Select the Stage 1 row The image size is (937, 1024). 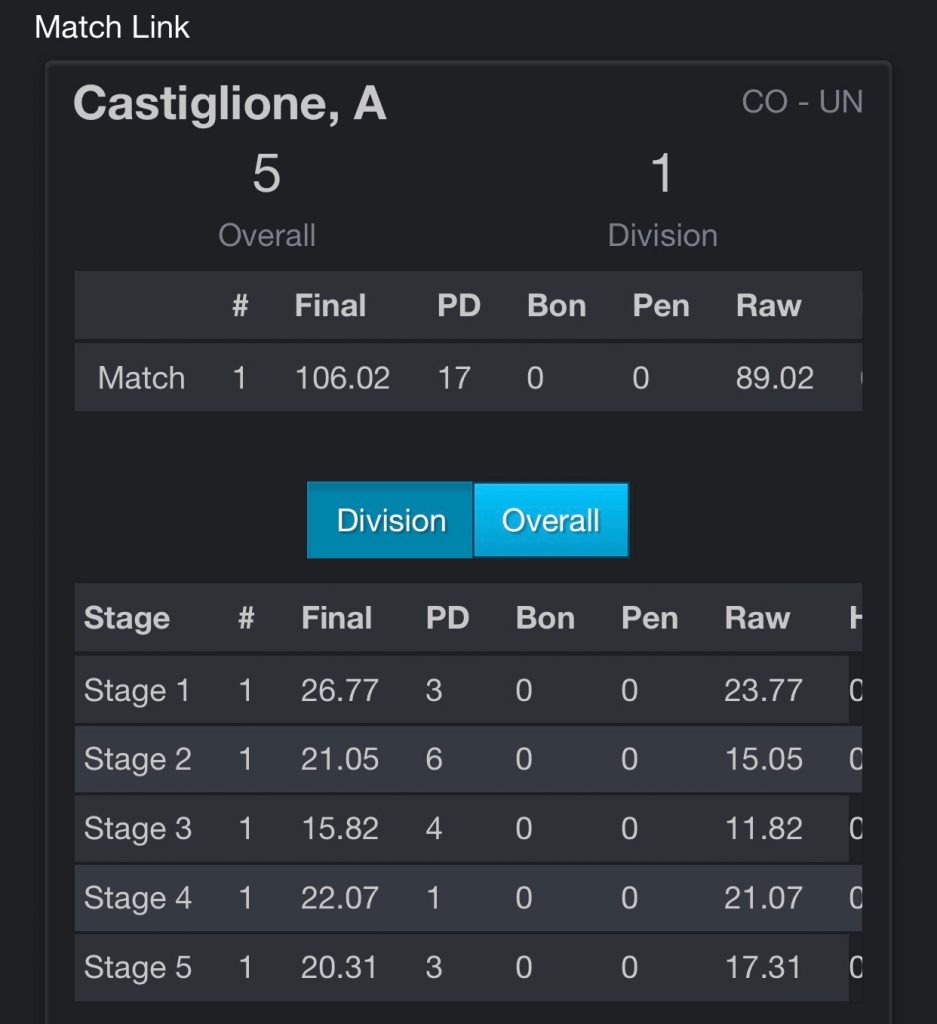click(468, 690)
